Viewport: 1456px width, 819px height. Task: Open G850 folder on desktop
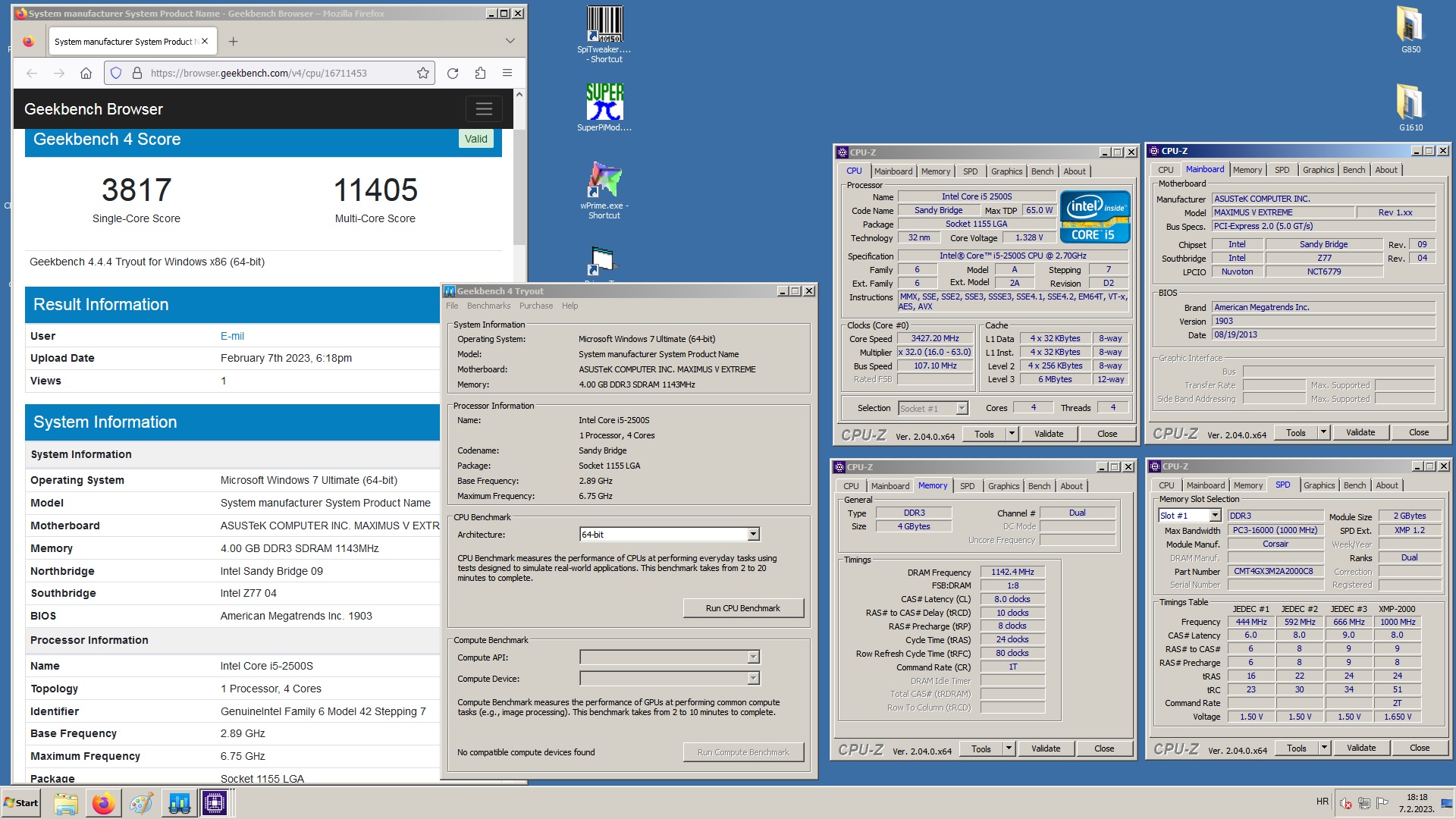[x=1410, y=30]
